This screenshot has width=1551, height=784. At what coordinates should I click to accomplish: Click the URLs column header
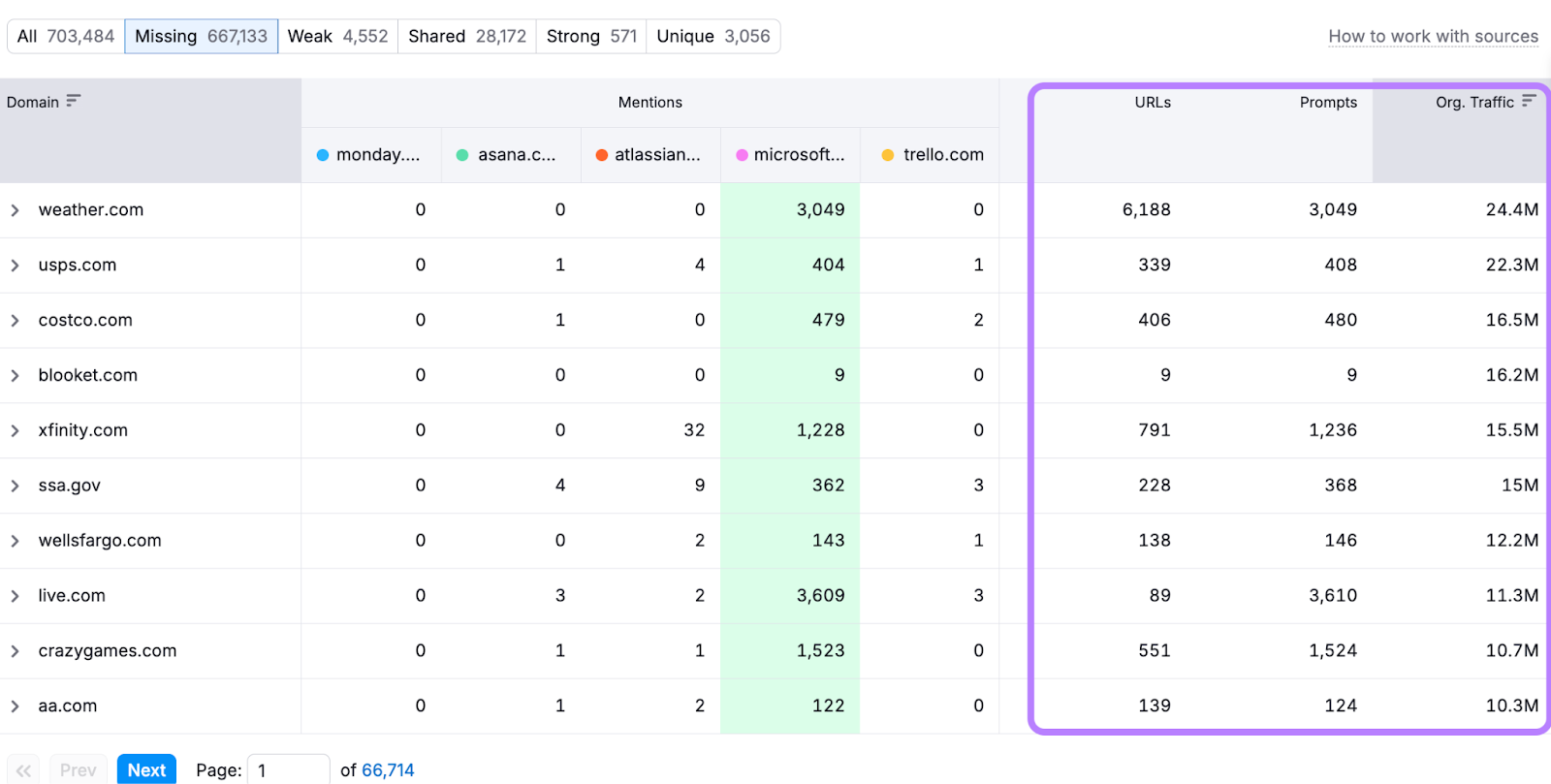point(1153,102)
